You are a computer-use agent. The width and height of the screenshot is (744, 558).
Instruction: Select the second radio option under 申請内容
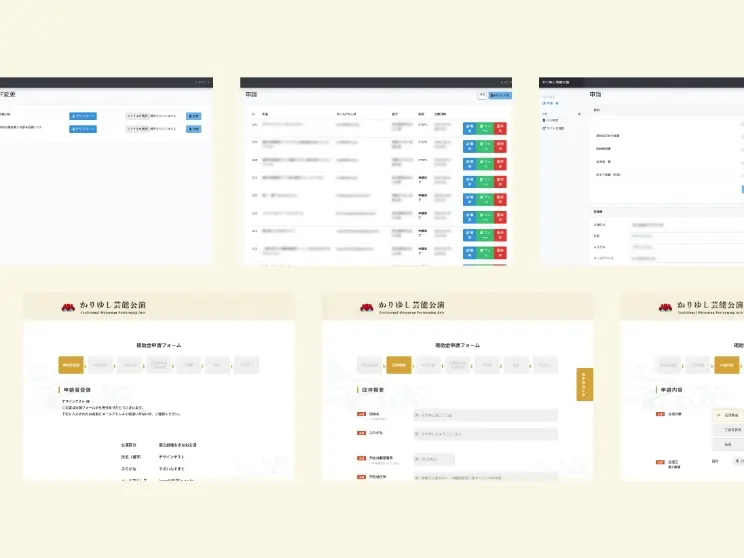coord(728,429)
